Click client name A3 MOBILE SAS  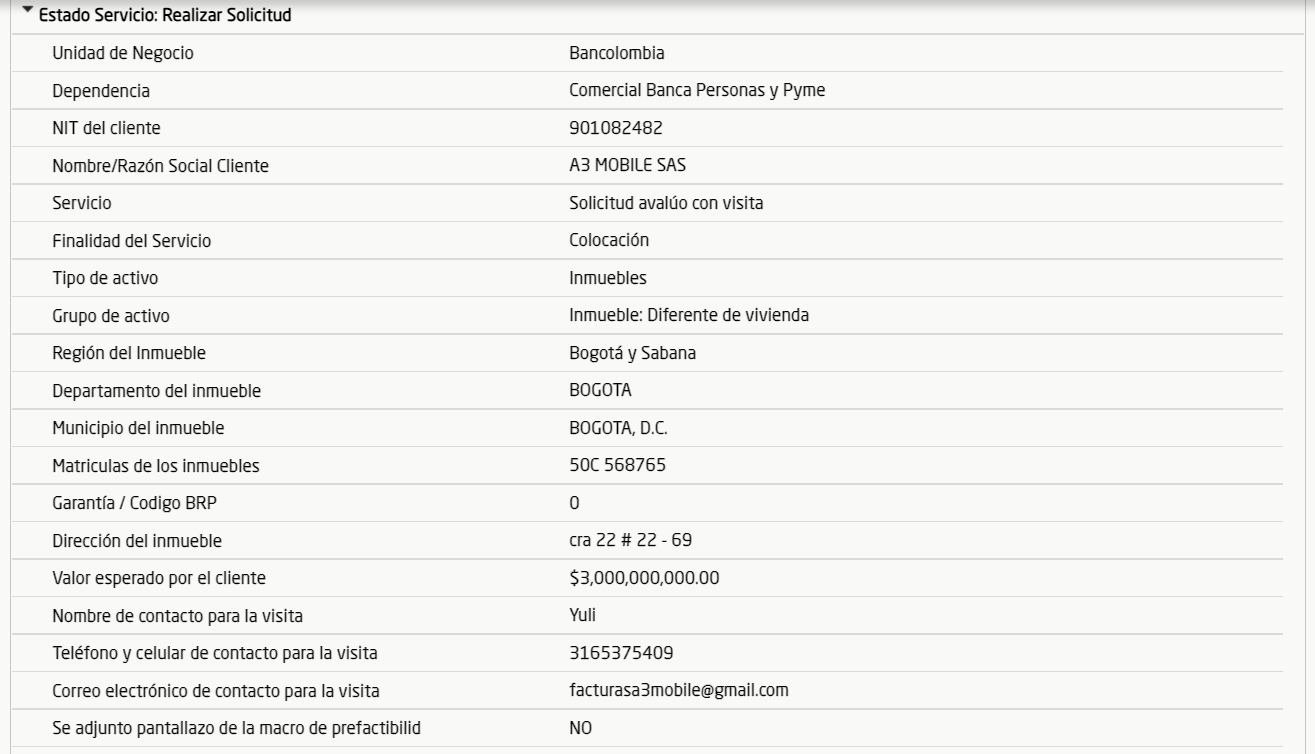pyautogui.click(x=627, y=166)
